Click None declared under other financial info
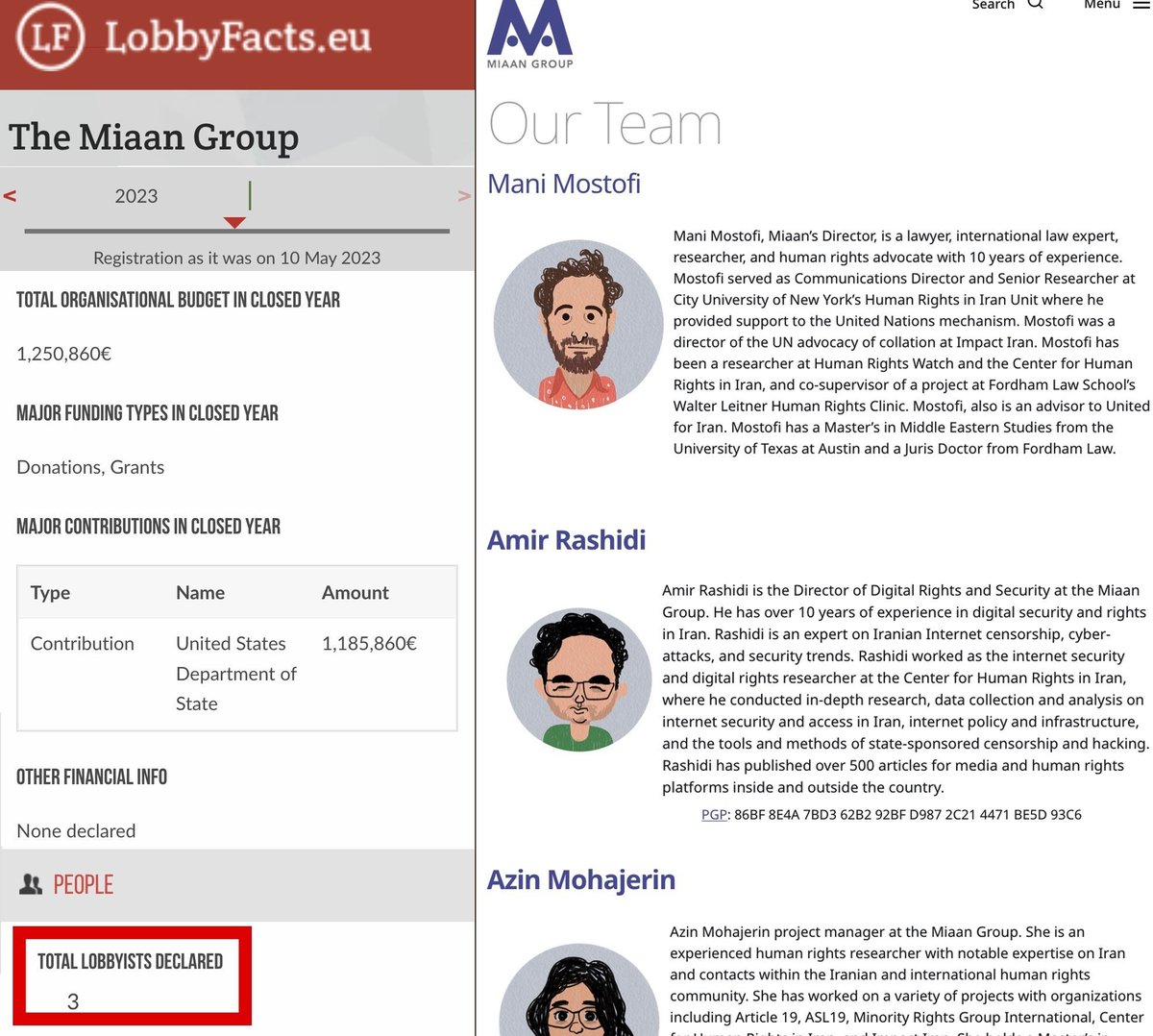Image resolution: width=1153 pixels, height=1036 pixels. (x=76, y=830)
